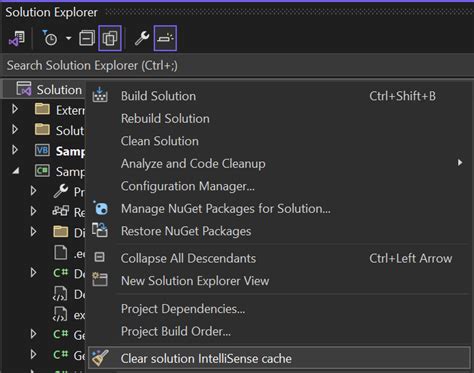
Task: Expand the bold VB Sample project
Action: point(15,150)
